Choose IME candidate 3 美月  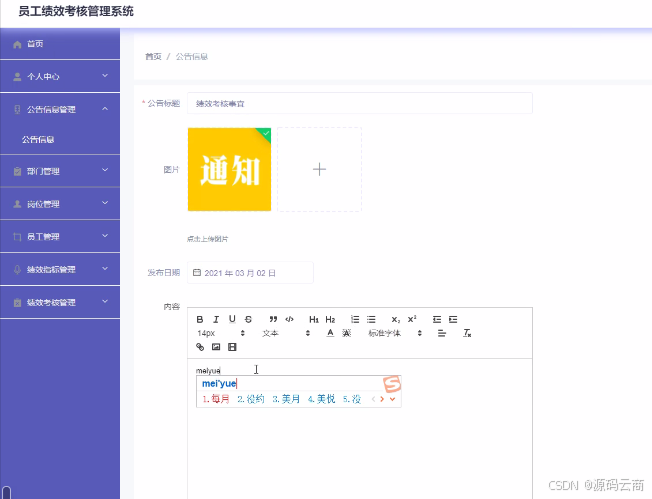pos(286,399)
